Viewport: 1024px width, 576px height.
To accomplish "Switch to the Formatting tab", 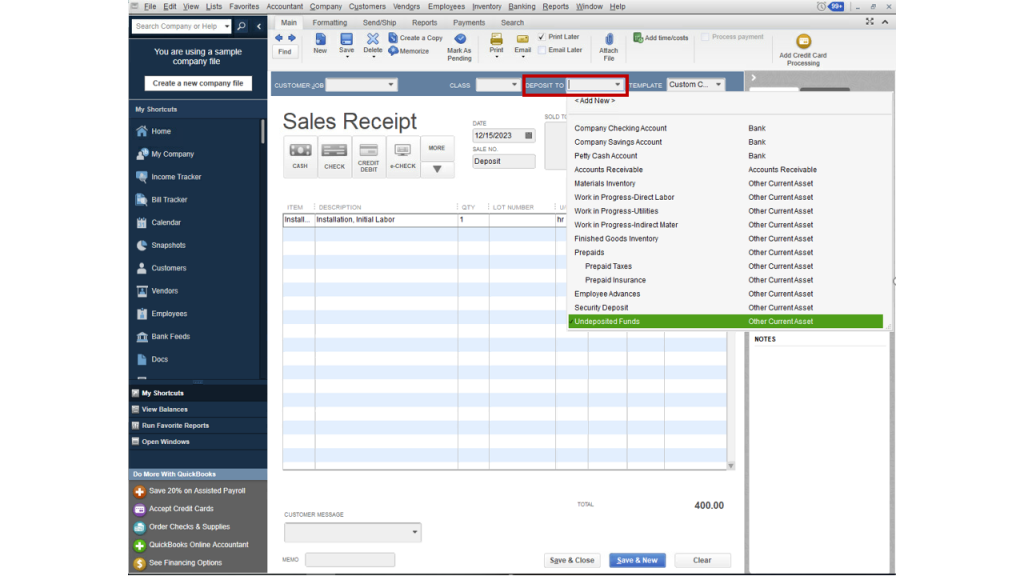I will [x=329, y=23].
